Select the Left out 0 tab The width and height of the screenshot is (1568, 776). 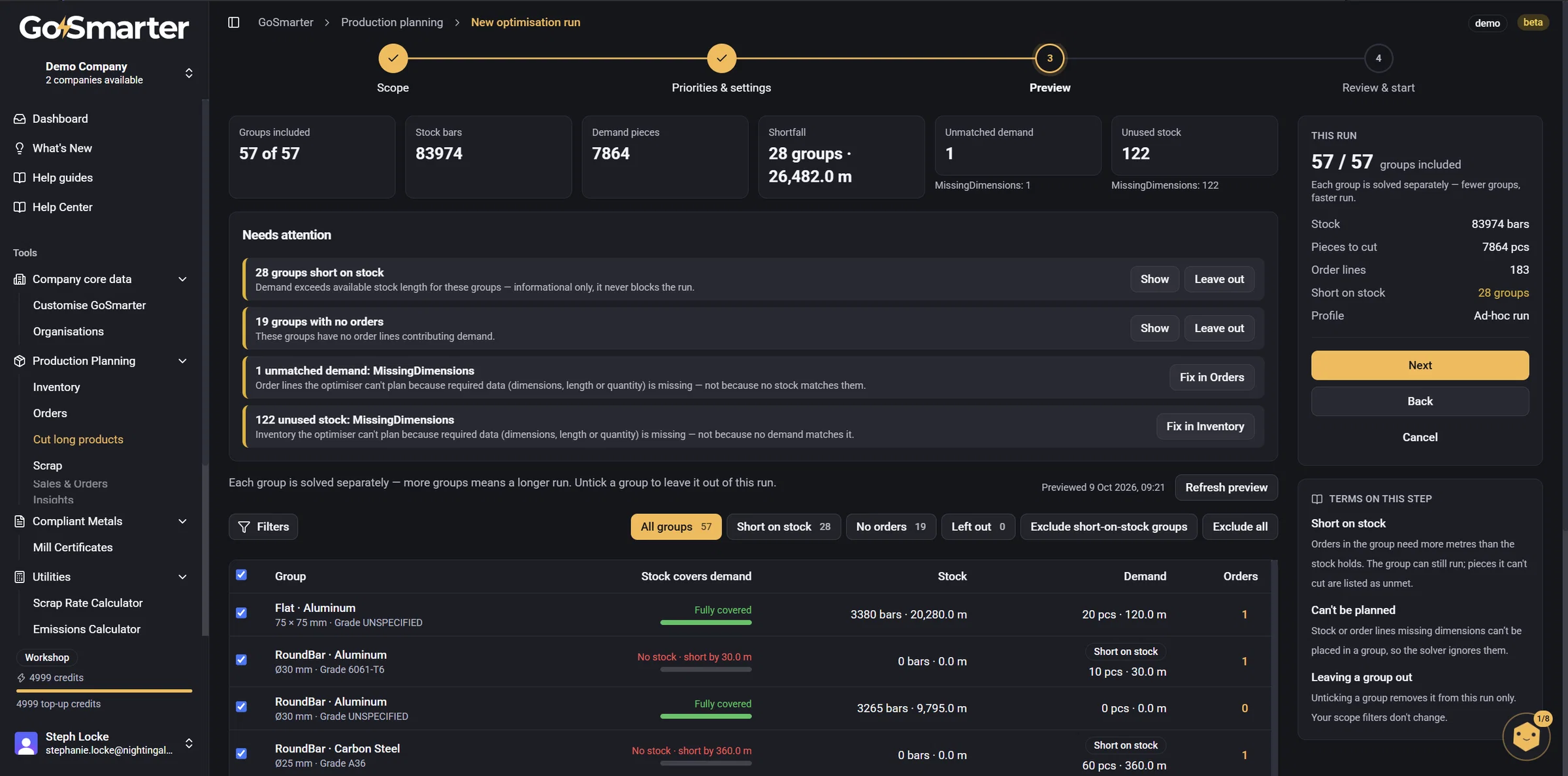977,527
